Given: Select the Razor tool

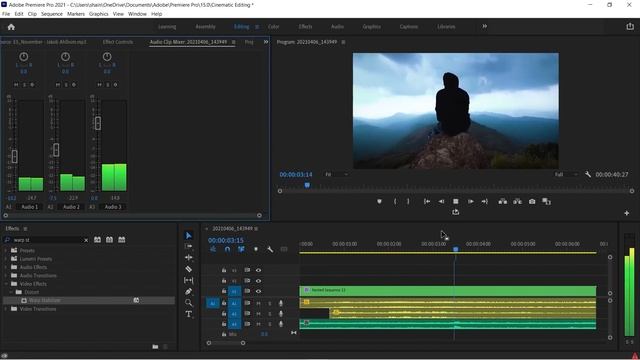Looking at the screenshot, I should coord(189,269).
